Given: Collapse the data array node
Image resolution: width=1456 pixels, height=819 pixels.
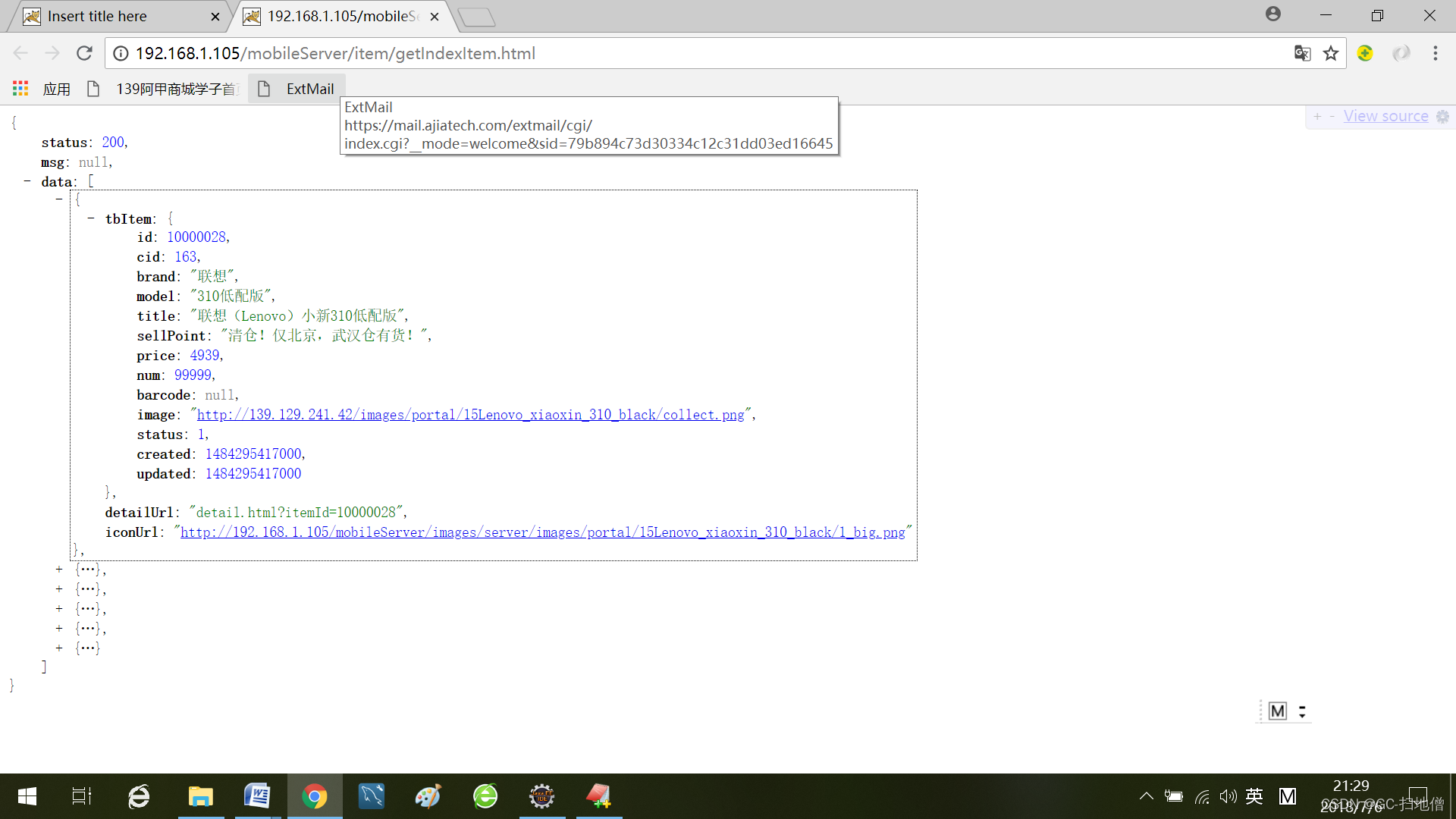Looking at the screenshot, I should (27, 181).
